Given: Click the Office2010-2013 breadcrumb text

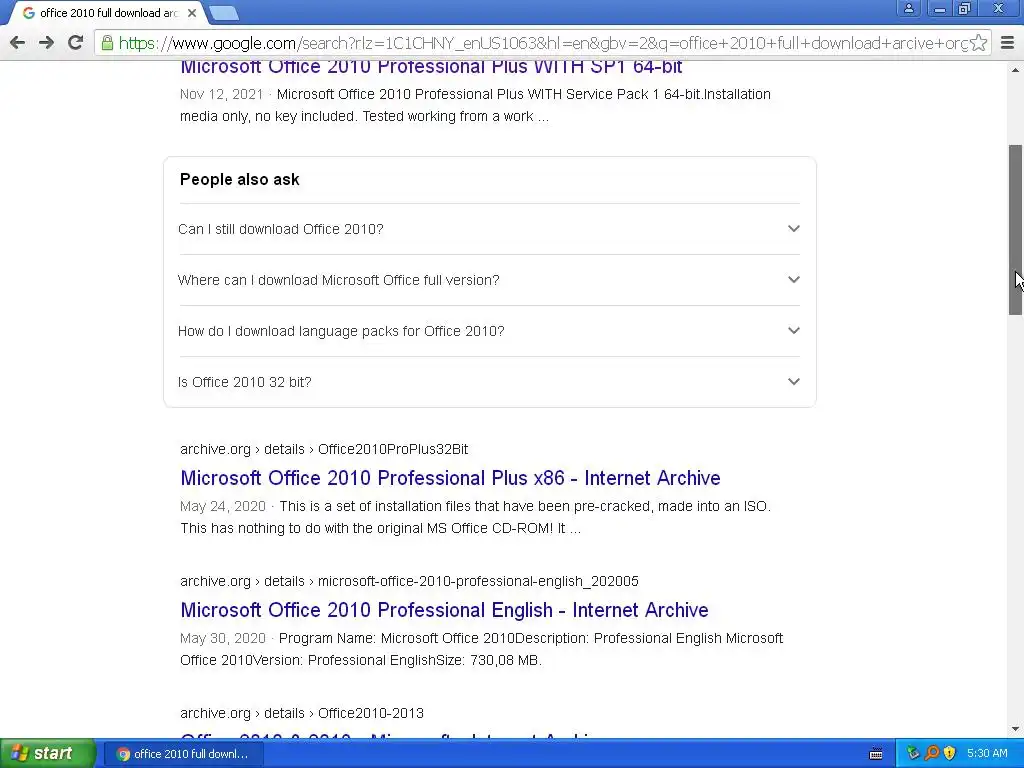Looking at the screenshot, I should 370,713.
